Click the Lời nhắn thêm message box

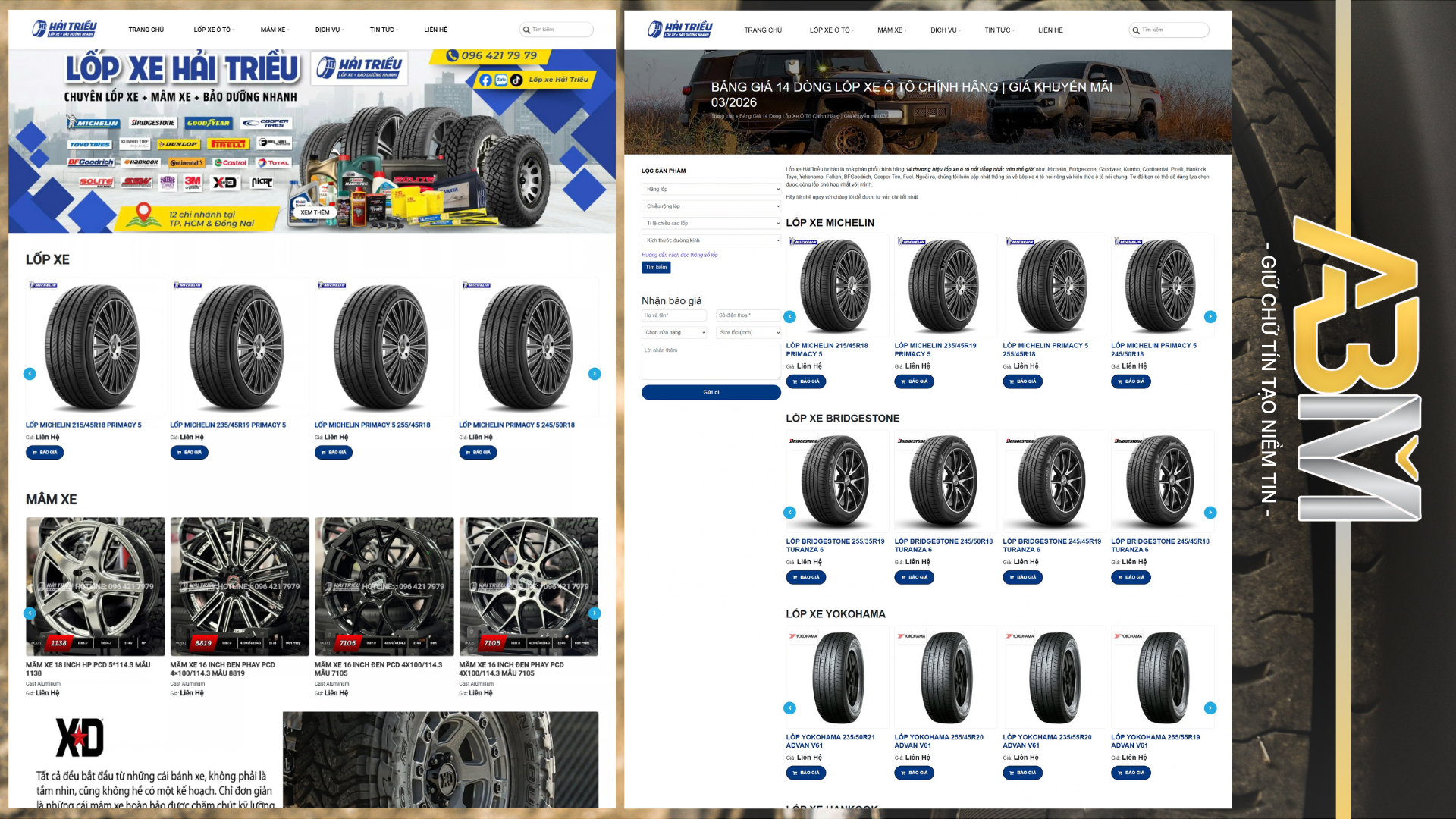click(711, 362)
